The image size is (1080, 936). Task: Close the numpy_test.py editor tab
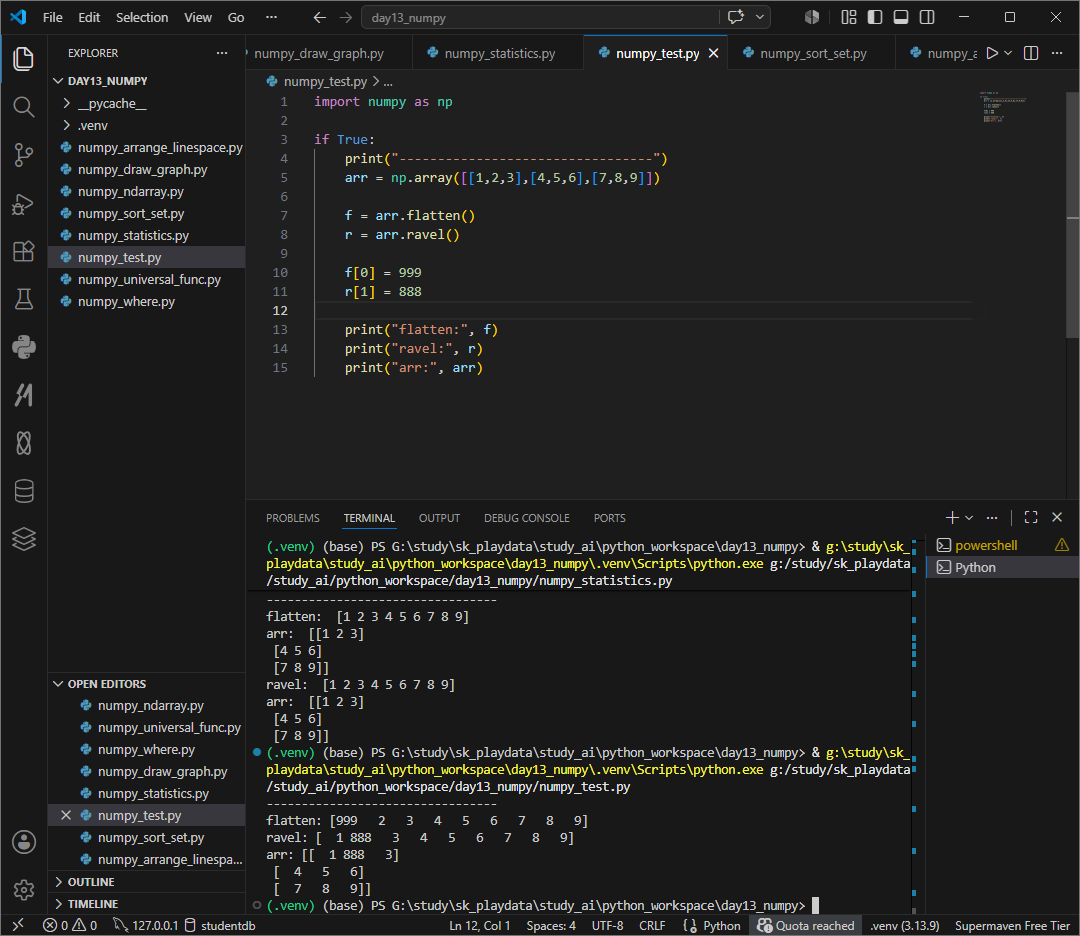pyautogui.click(x=714, y=53)
